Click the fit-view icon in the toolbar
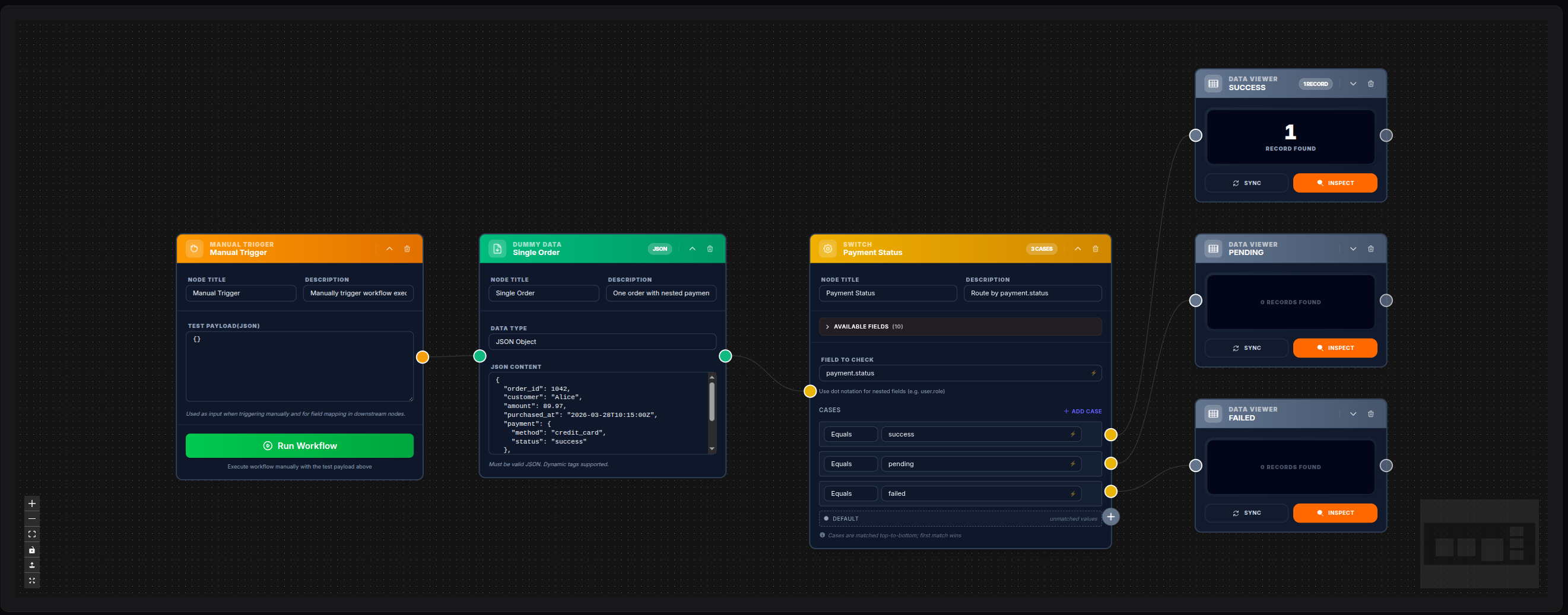1568x615 pixels. pyautogui.click(x=31, y=534)
